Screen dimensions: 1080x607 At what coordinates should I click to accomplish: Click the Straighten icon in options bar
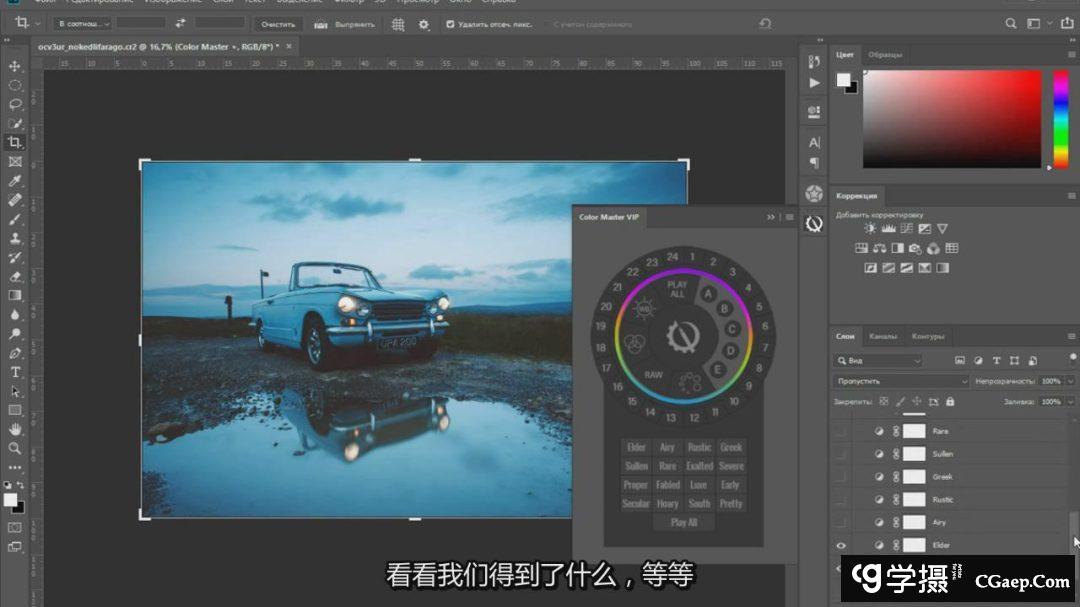pyautogui.click(x=320, y=23)
